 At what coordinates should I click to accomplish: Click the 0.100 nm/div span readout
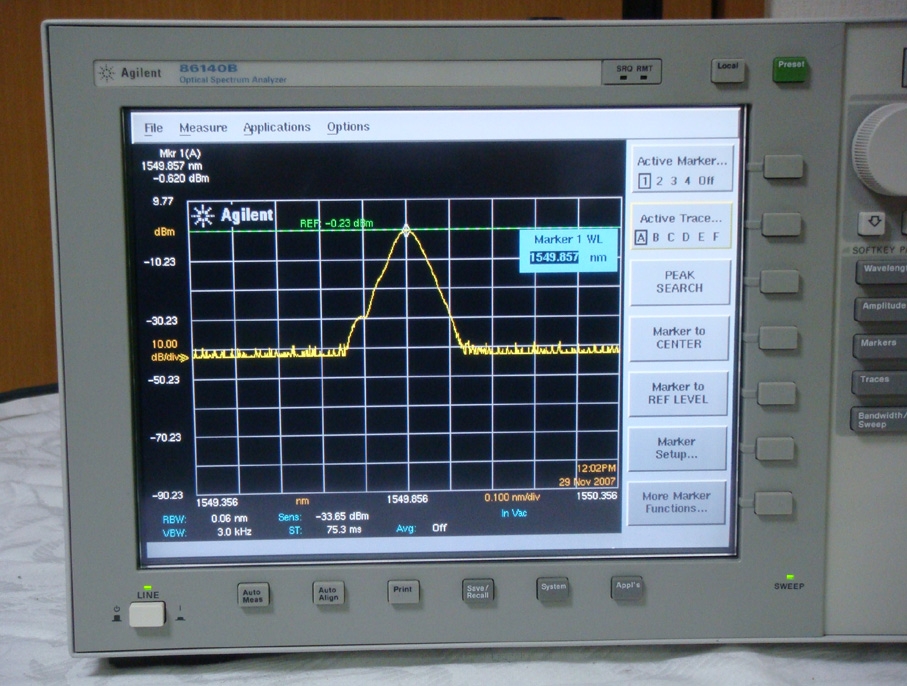coord(512,497)
